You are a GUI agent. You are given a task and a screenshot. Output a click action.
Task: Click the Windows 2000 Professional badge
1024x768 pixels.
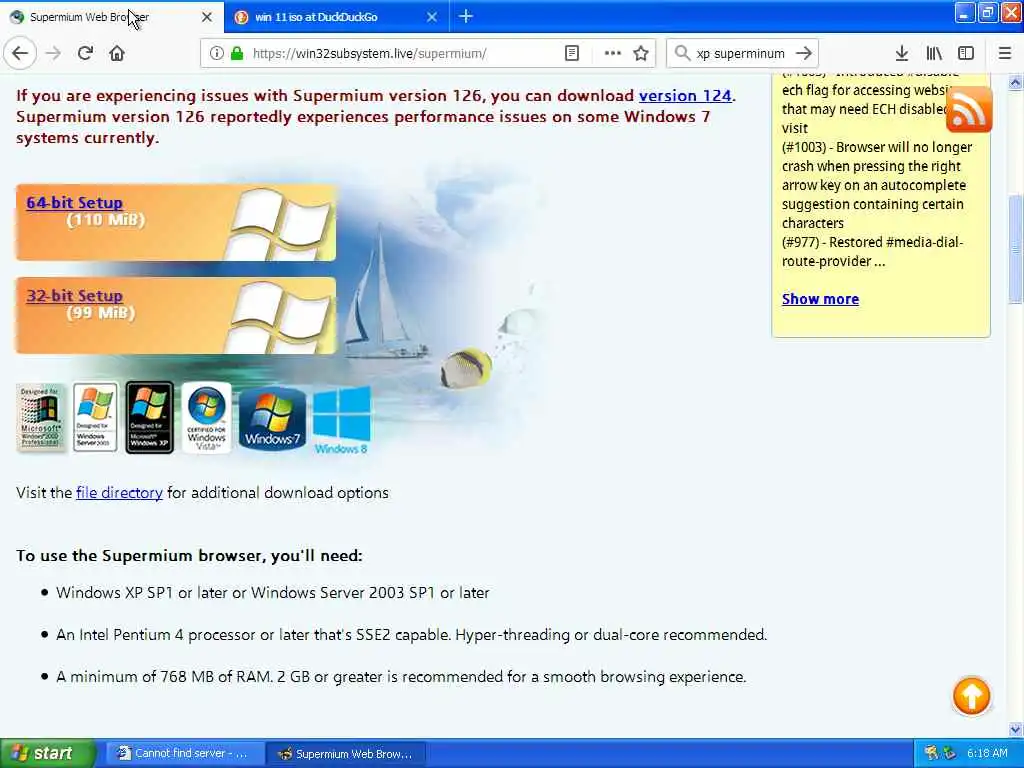[40, 418]
